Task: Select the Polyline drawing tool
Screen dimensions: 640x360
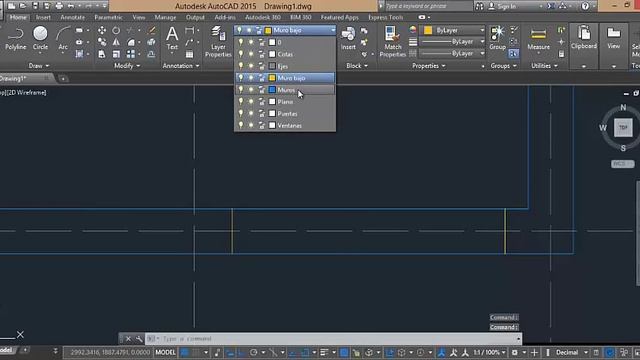Action: 16,38
